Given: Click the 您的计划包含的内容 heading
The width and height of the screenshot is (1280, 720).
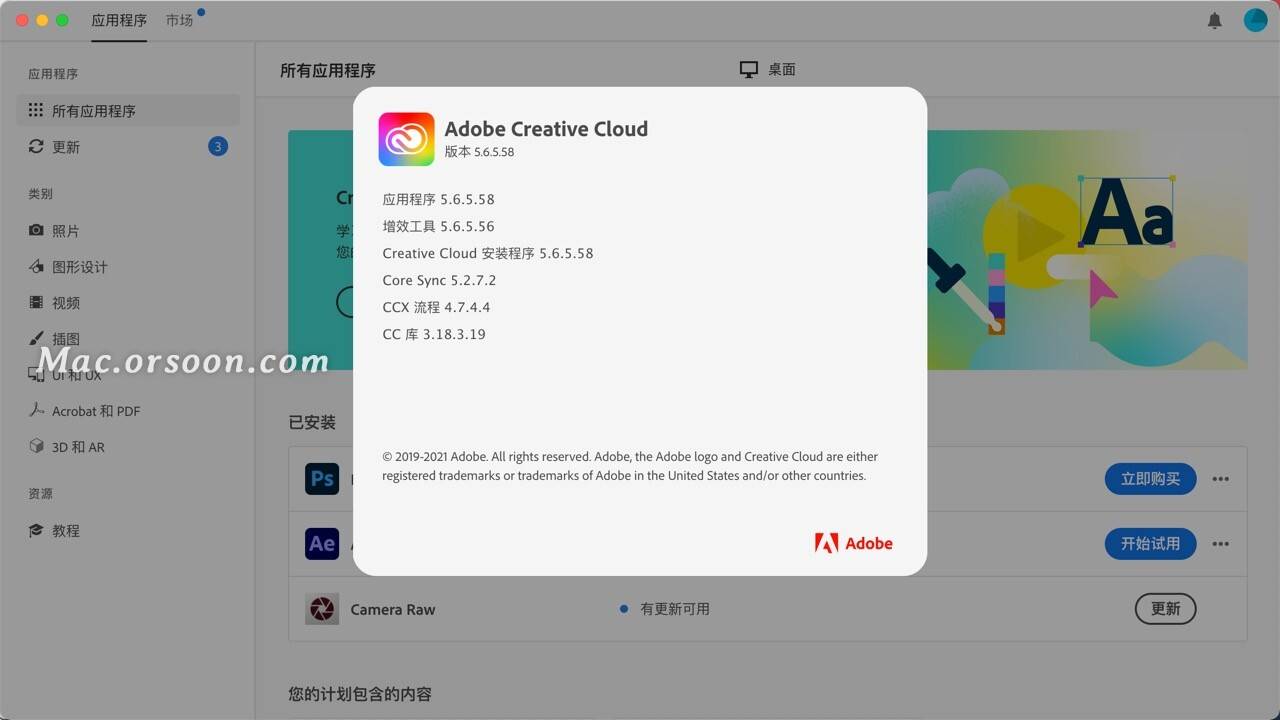Looking at the screenshot, I should point(360,694).
